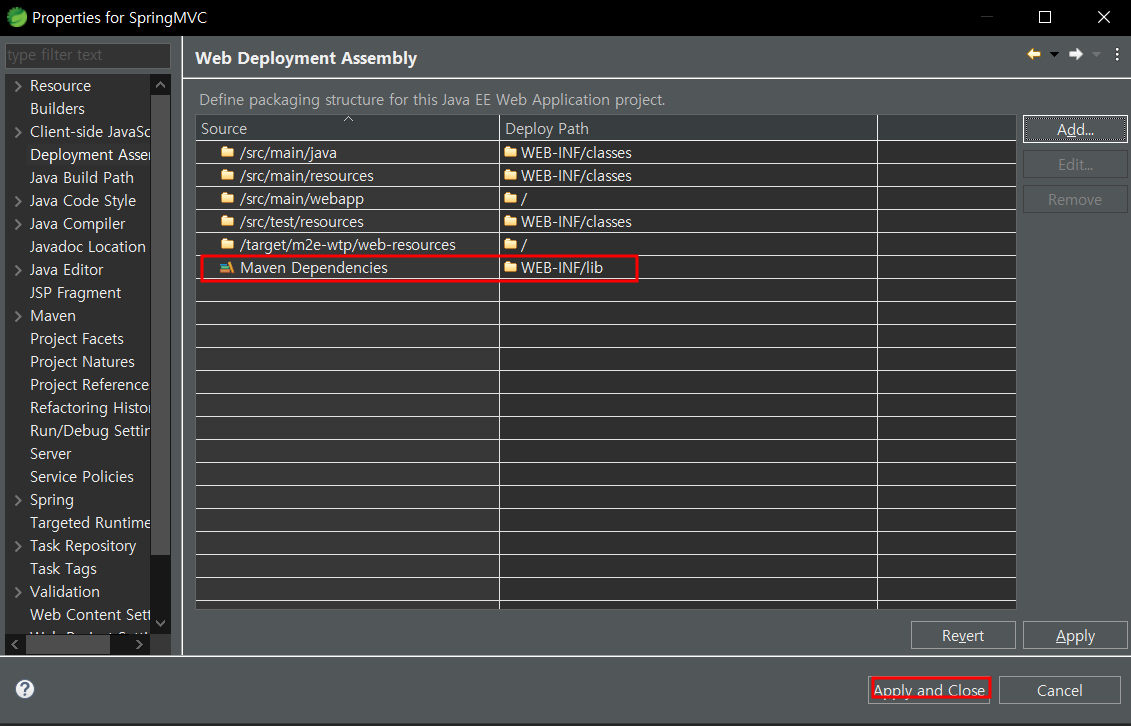Click the Maven Dependencies library icon
This screenshot has height=726, width=1131.
point(227,267)
